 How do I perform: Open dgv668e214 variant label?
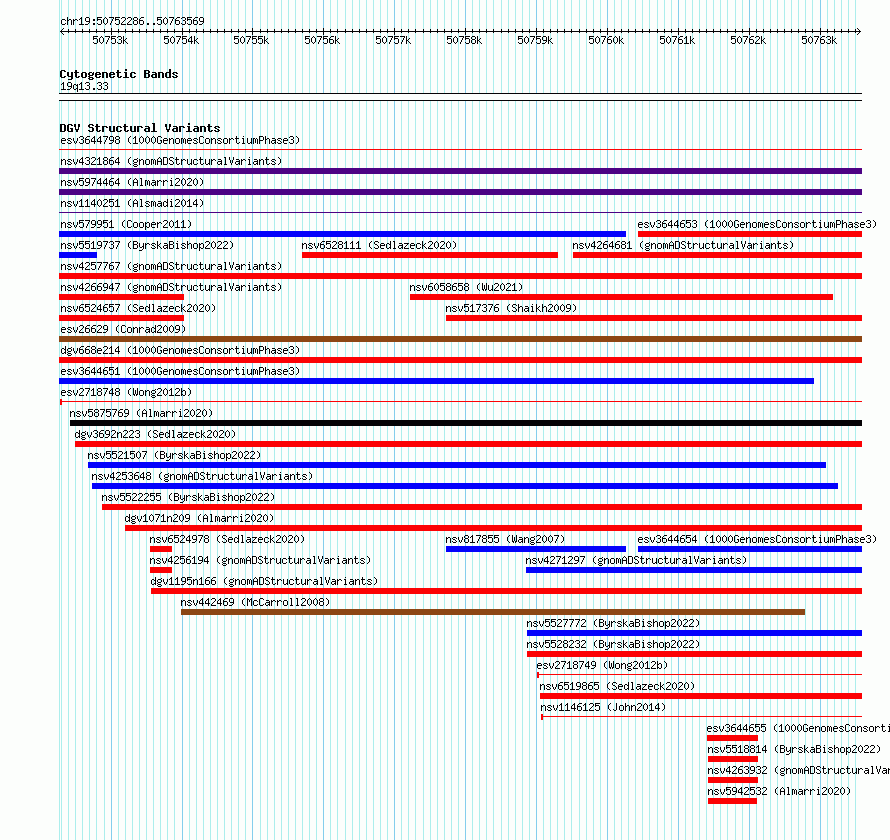pyautogui.click(x=180, y=350)
